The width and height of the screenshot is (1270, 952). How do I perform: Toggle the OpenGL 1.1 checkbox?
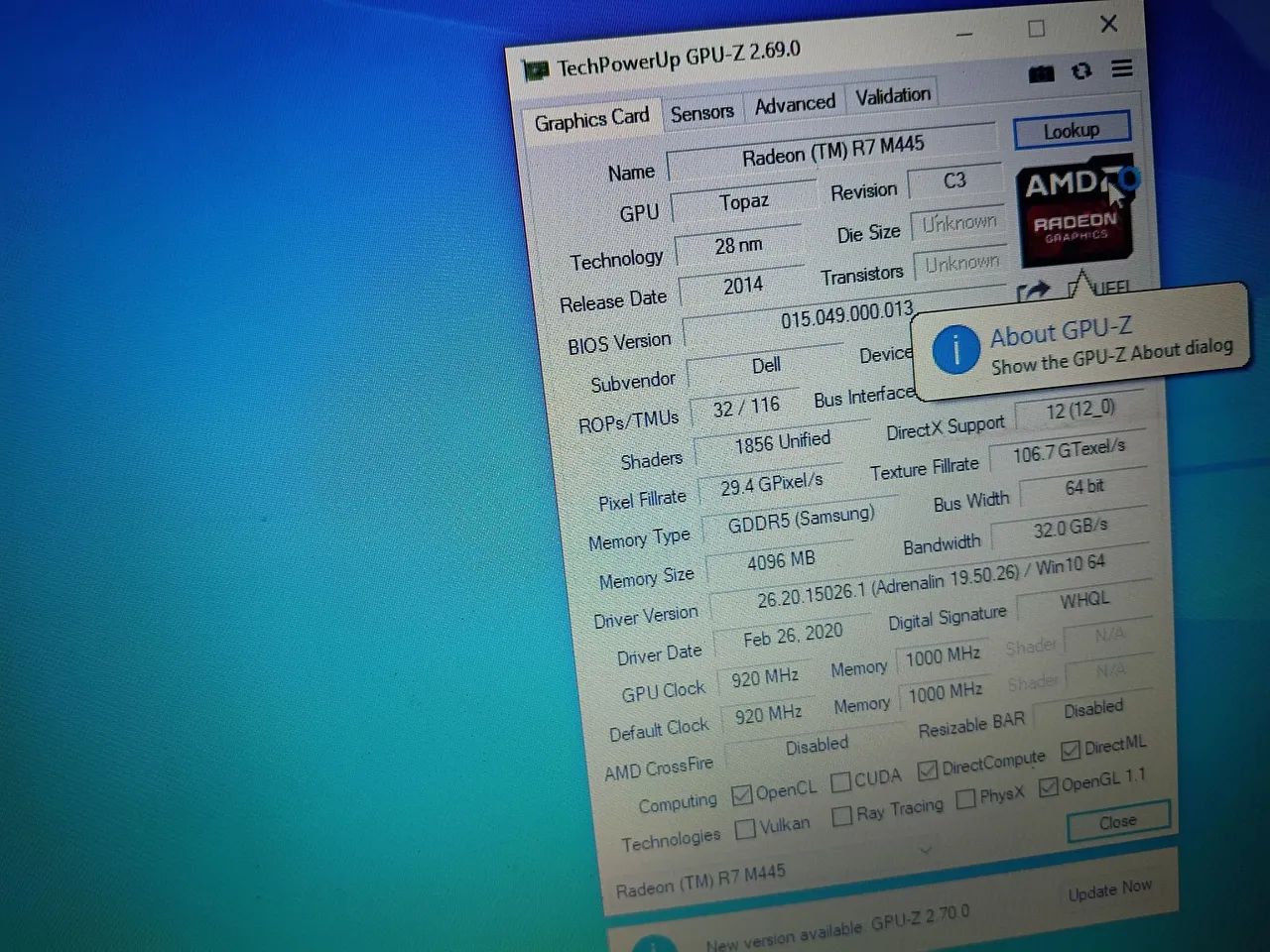(1048, 787)
